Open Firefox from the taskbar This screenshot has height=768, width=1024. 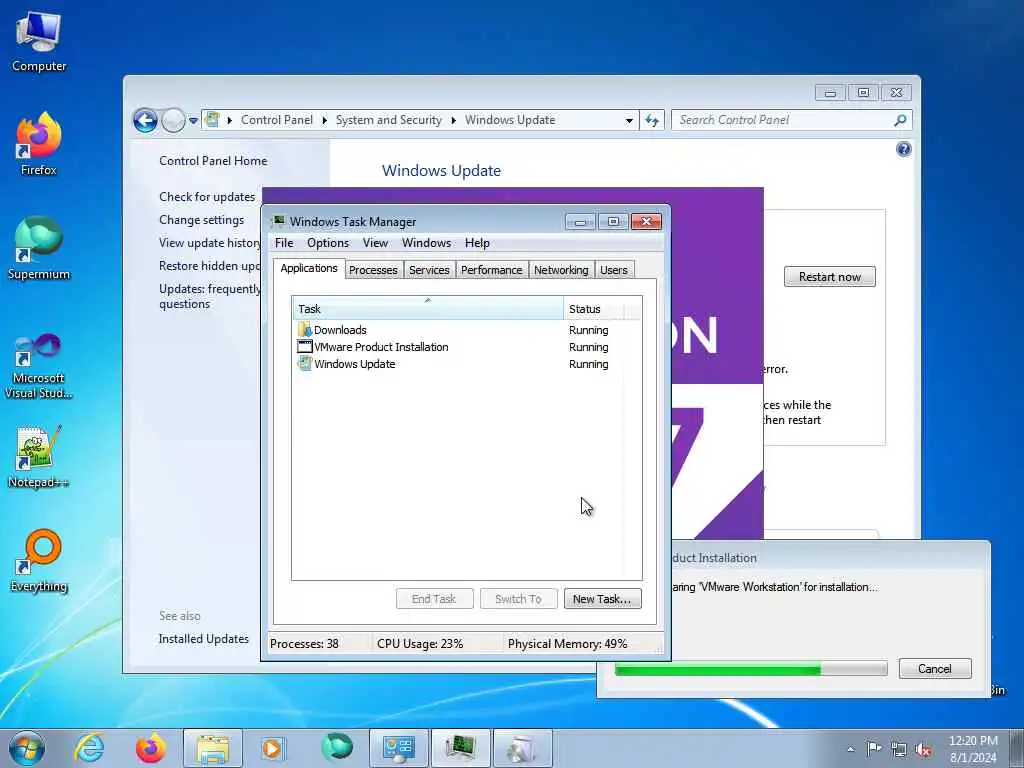(151, 748)
